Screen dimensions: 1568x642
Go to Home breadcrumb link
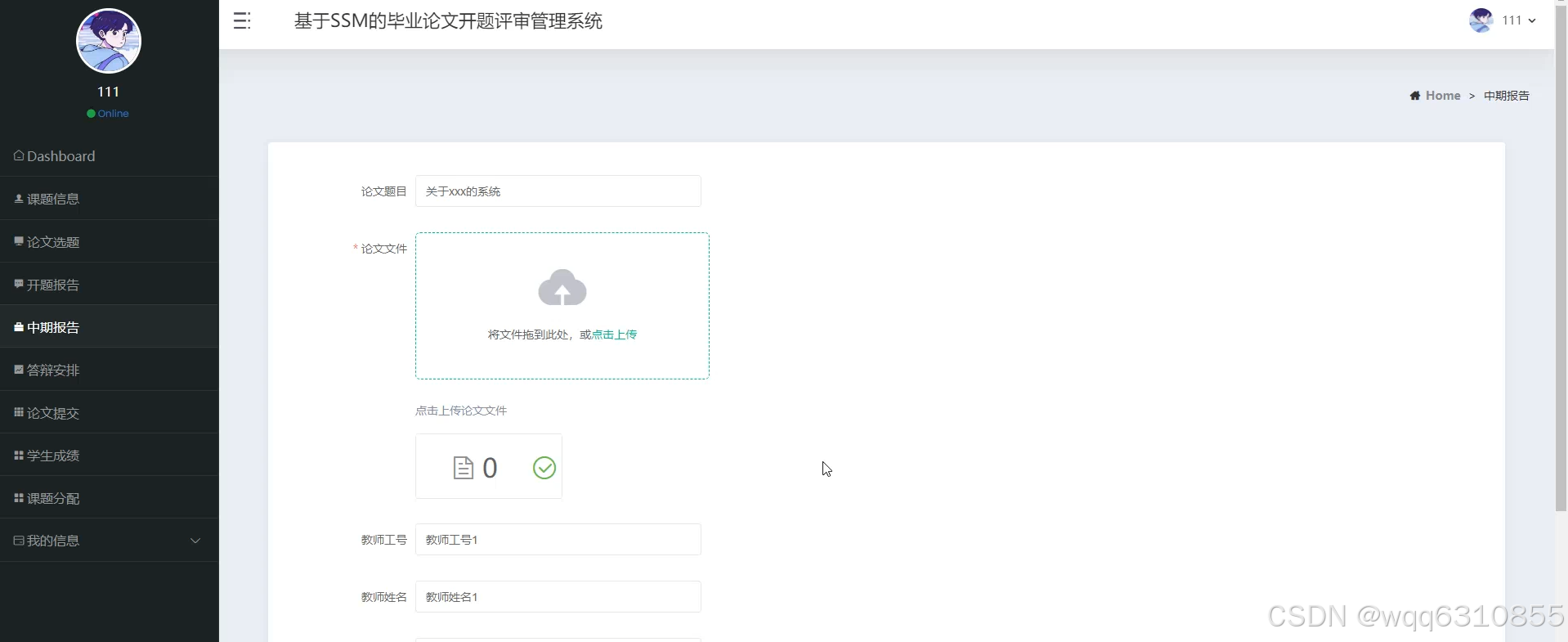coord(1443,96)
